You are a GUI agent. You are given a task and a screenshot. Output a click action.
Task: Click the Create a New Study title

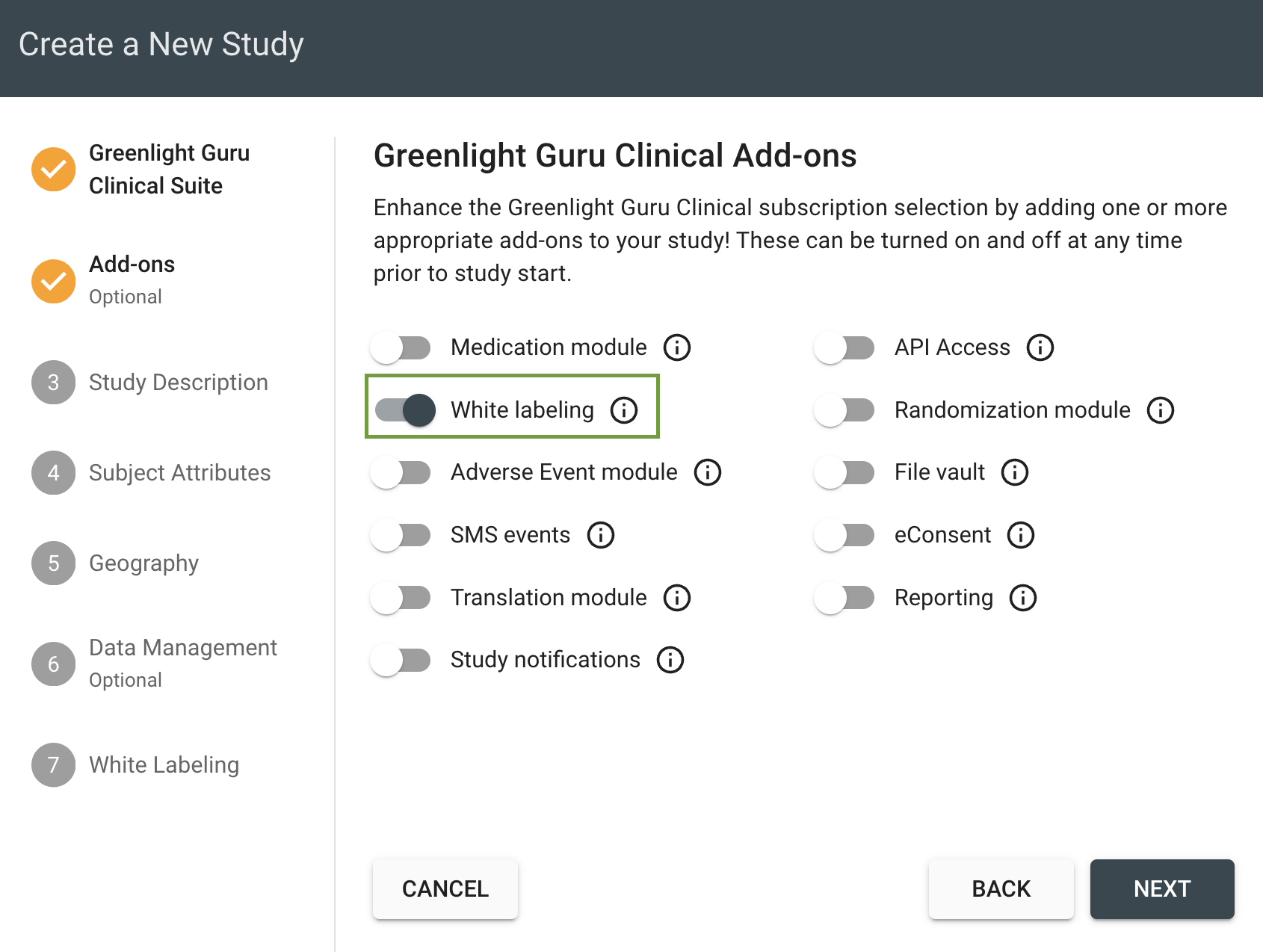(x=161, y=44)
